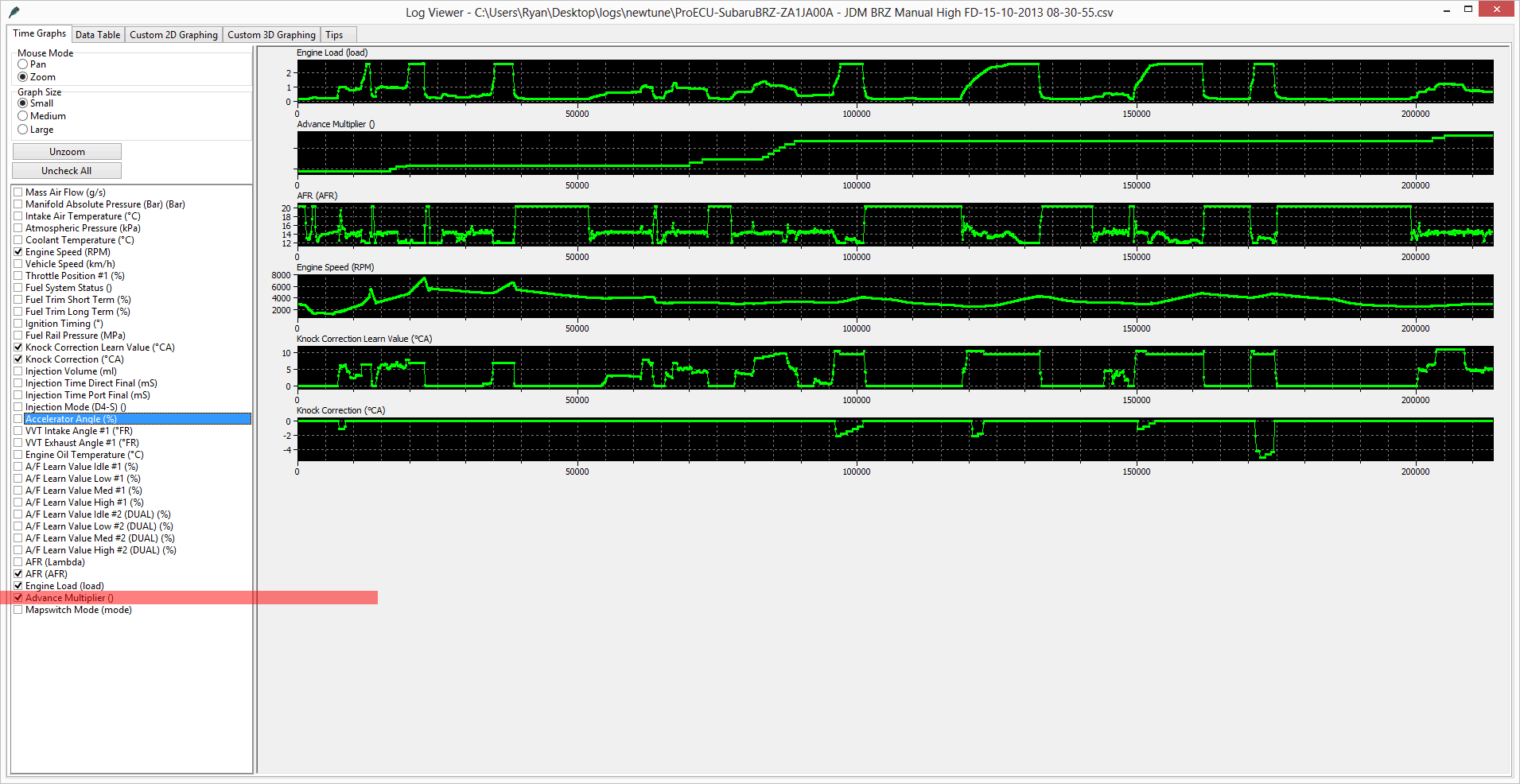This screenshot has width=1520, height=784.
Task: Go to the Tips tab
Action: point(334,35)
